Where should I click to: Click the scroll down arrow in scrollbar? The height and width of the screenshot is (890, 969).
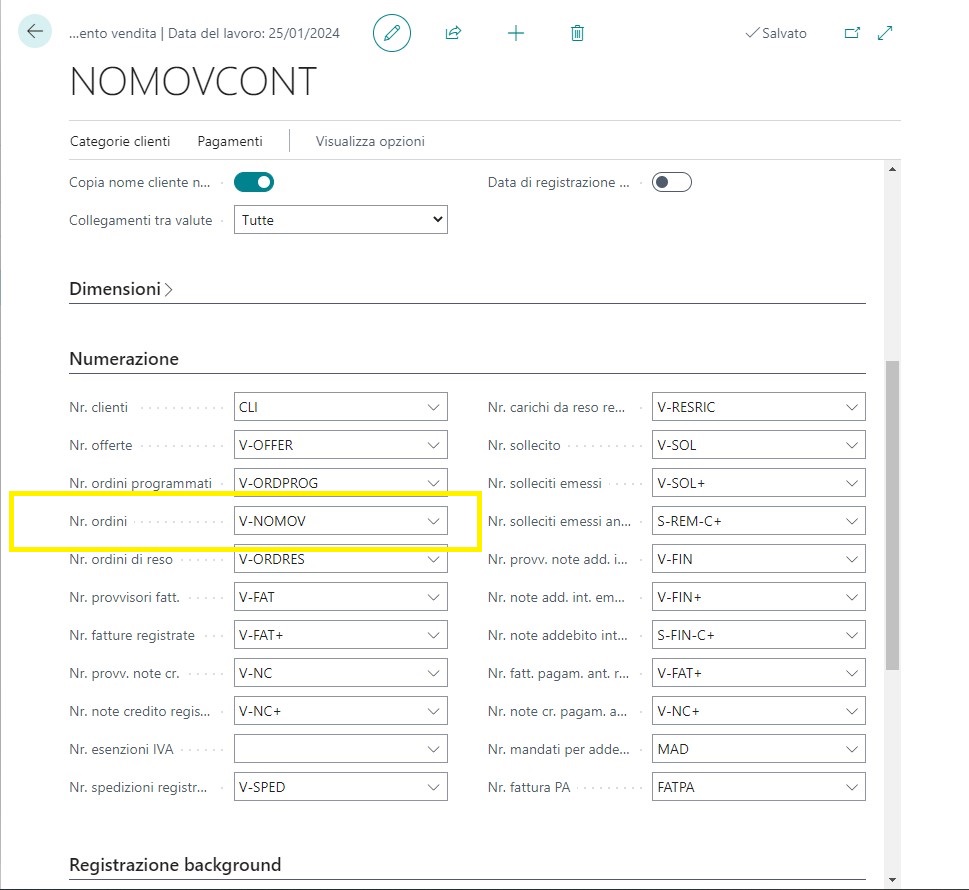point(892,880)
